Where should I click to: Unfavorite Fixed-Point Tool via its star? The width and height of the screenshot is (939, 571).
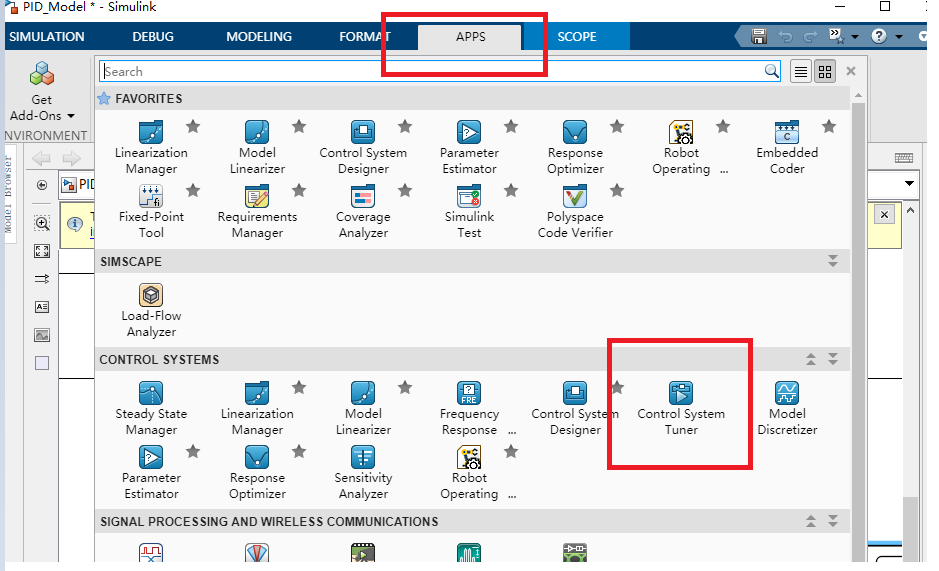click(x=193, y=191)
